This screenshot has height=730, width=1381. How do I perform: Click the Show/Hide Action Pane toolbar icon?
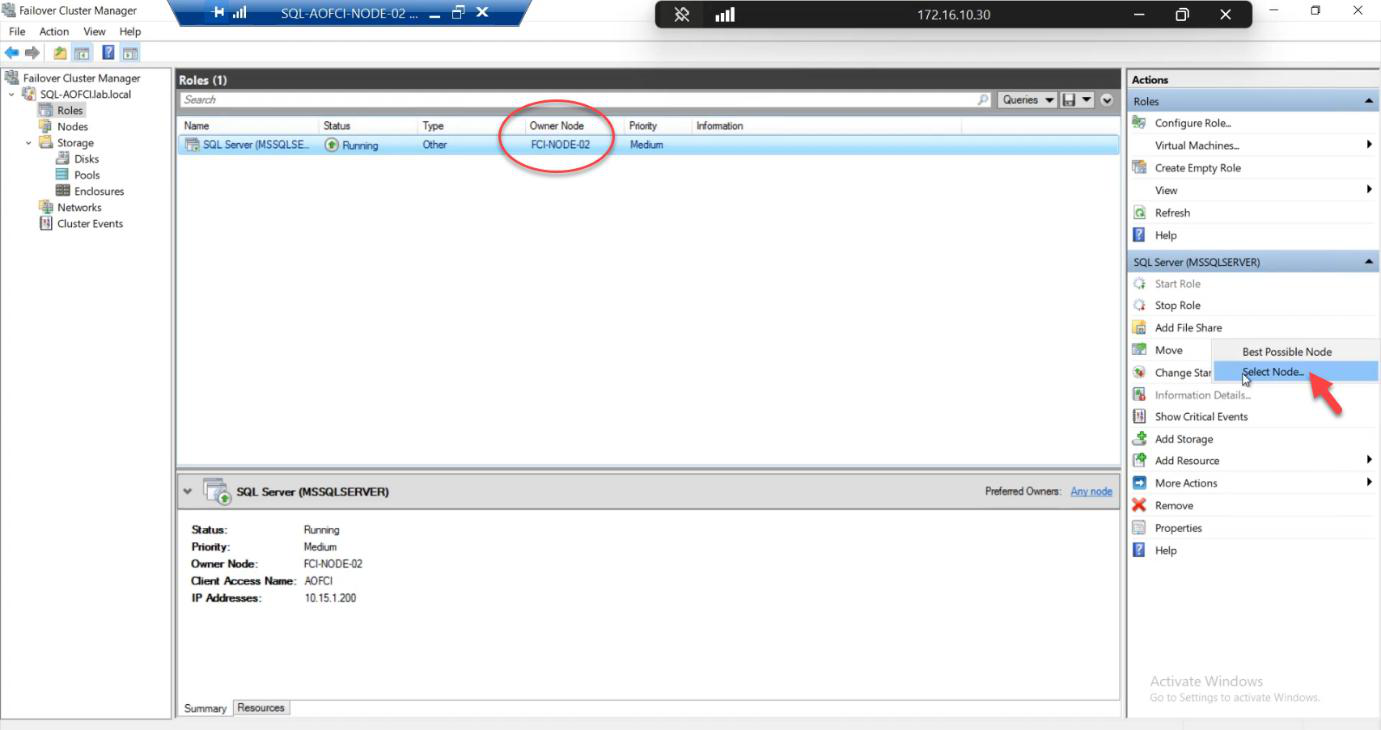coord(130,53)
